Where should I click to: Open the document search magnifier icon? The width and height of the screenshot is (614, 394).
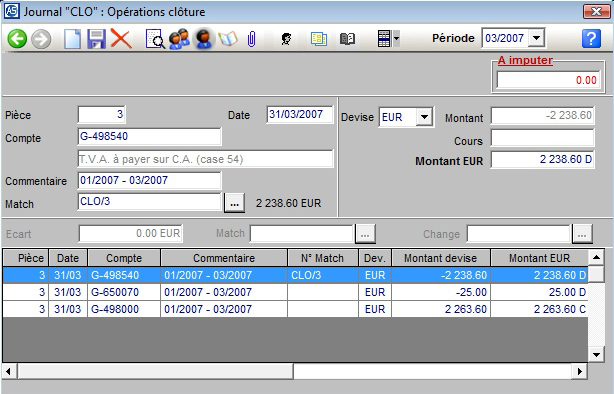click(155, 39)
